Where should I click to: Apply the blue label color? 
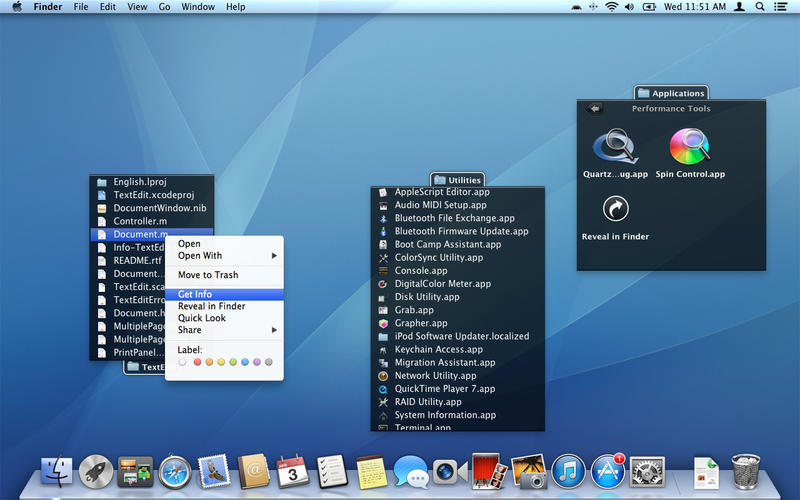point(245,362)
